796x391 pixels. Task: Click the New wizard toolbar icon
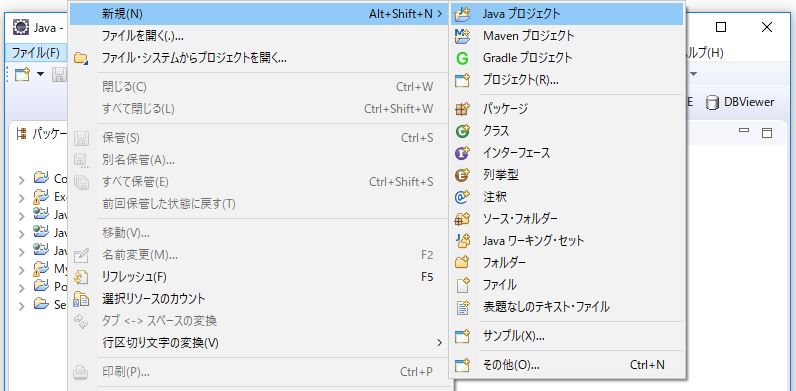pos(22,75)
